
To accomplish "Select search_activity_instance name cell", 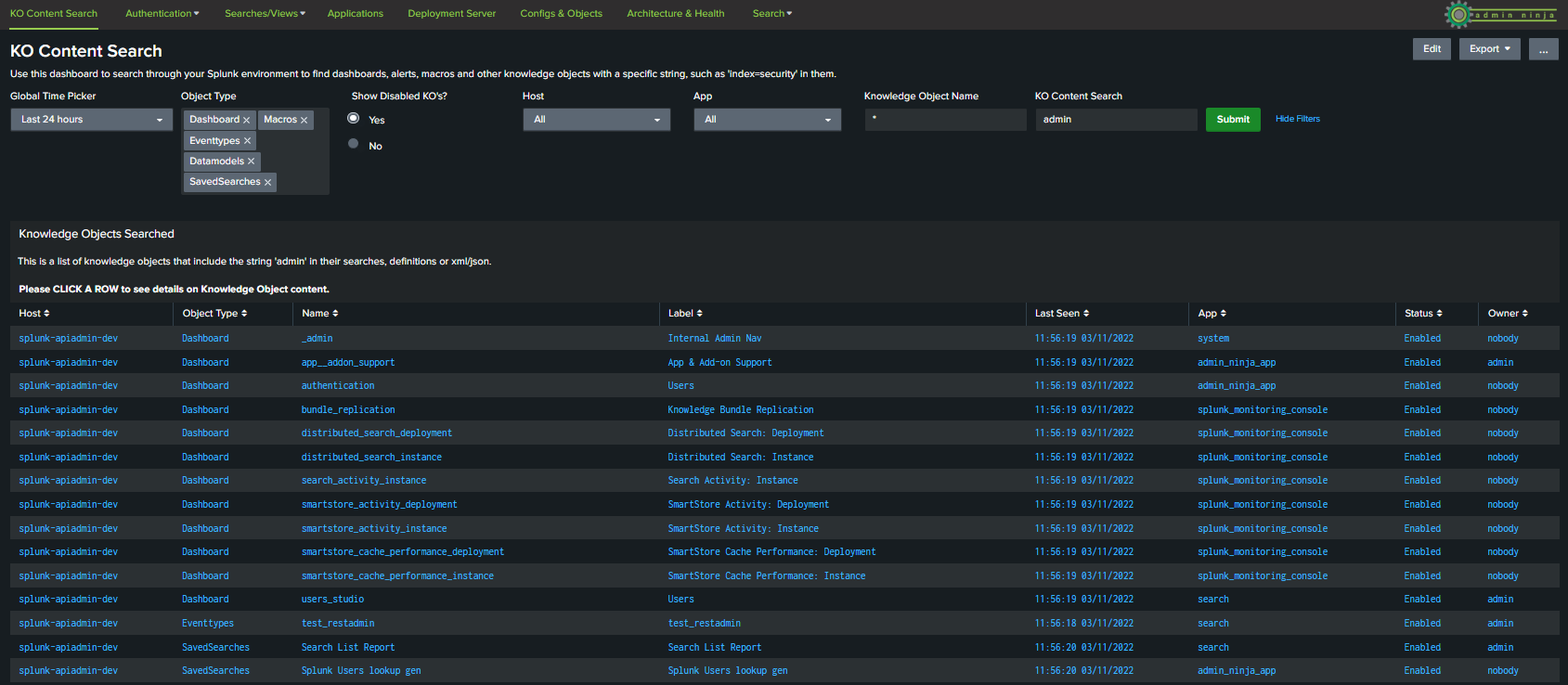I will click(364, 481).
